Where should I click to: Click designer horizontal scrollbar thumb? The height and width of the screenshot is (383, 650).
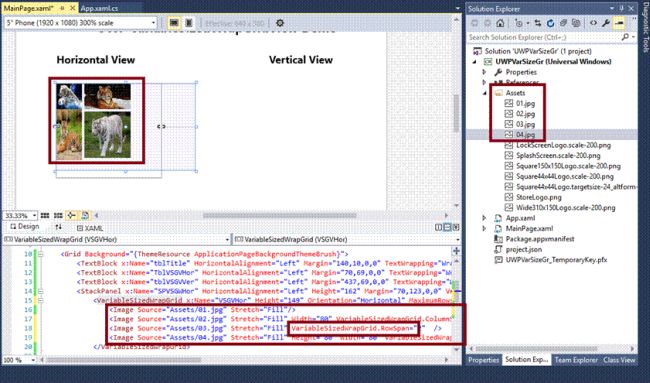coord(279,215)
